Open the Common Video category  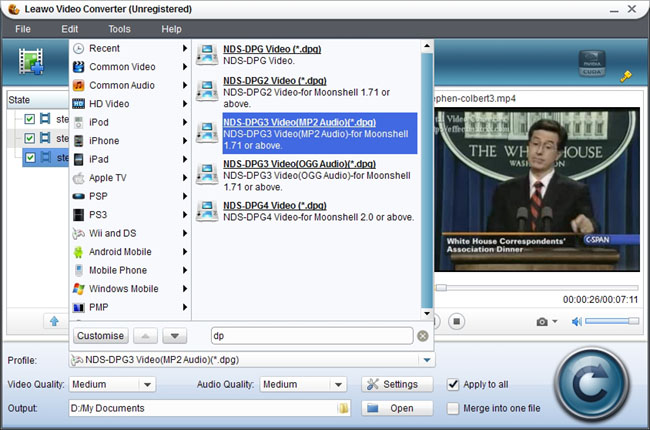point(130,67)
